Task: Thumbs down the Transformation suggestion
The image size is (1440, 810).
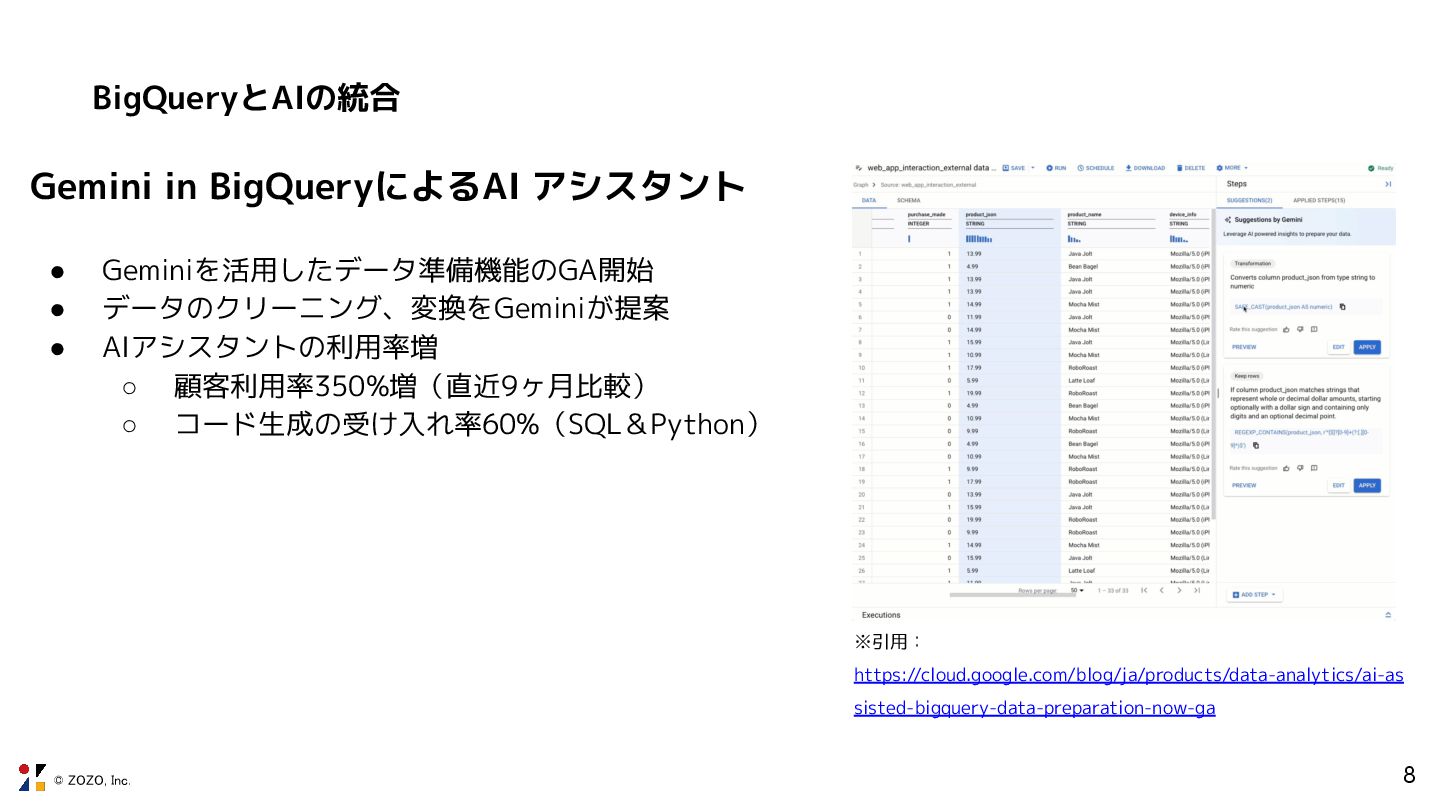Action: [x=1300, y=329]
